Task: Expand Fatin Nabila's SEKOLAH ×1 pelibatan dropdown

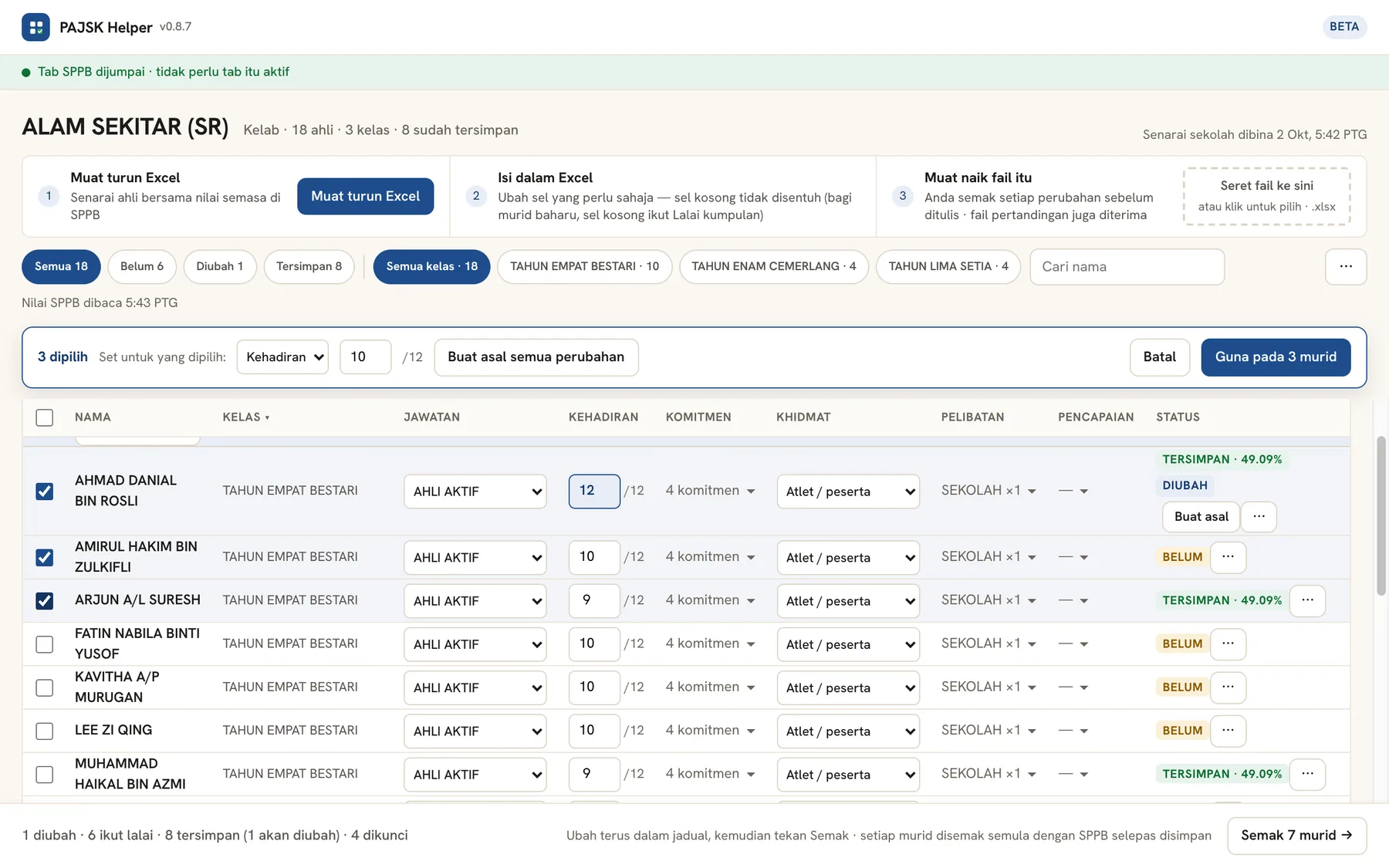Action: pyautogui.click(x=989, y=643)
